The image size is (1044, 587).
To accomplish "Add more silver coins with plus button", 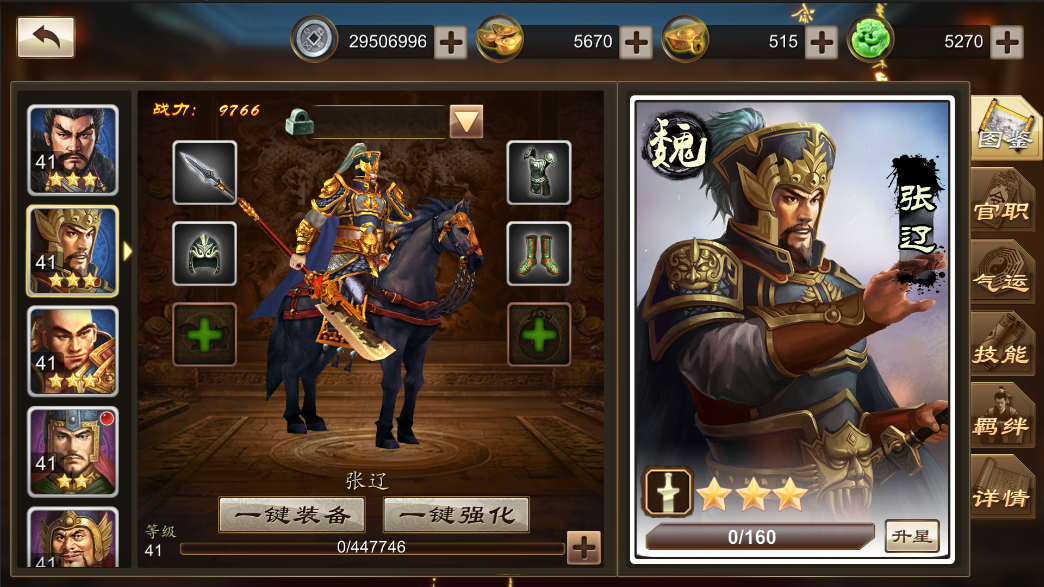I will tap(451, 43).
